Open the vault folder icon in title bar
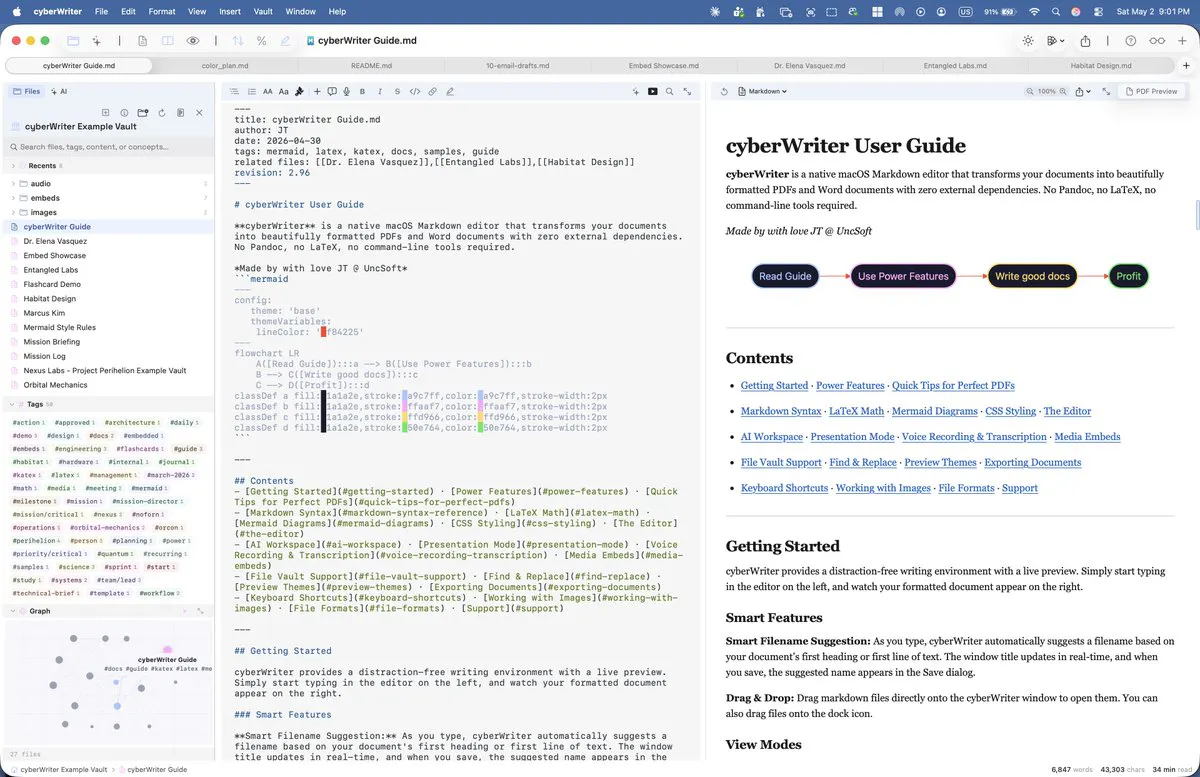The height and width of the screenshot is (777, 1200). tap(73, 41)
